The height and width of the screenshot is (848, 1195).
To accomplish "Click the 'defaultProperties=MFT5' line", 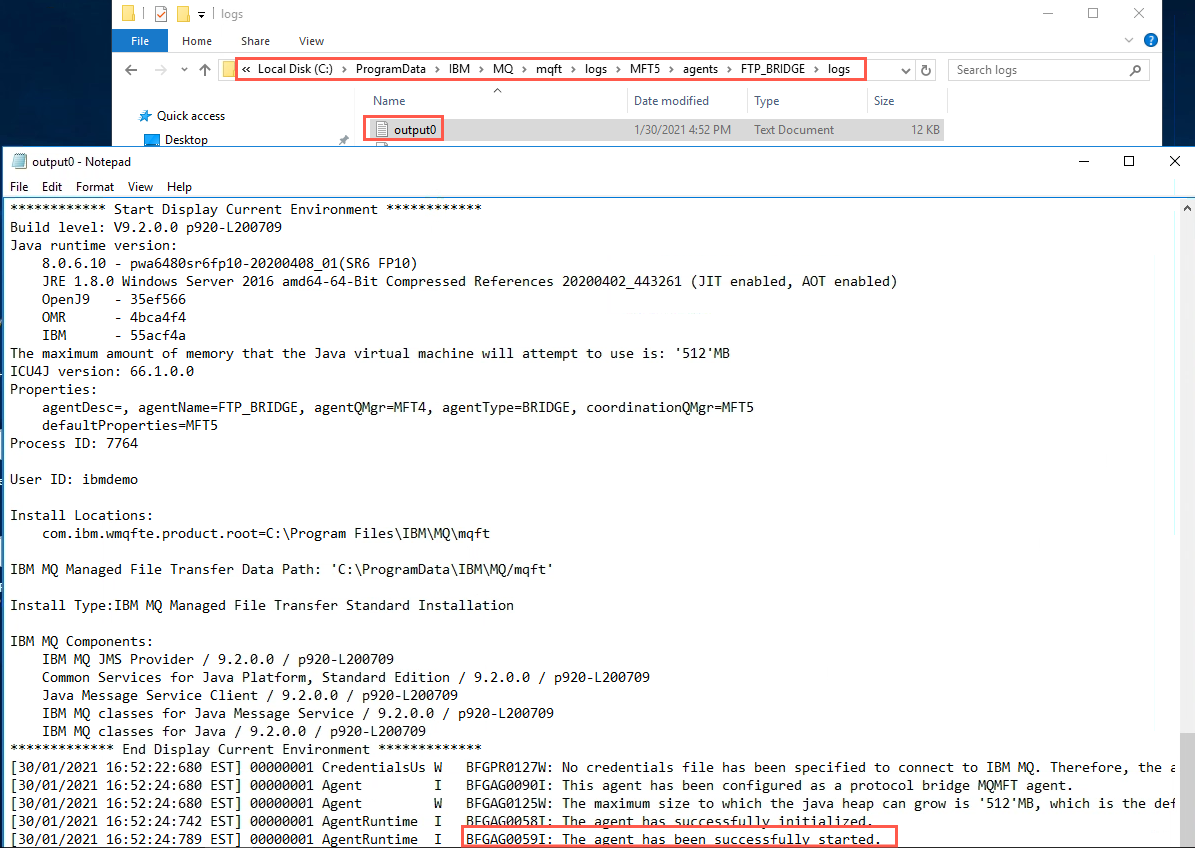I will [130, 425].
